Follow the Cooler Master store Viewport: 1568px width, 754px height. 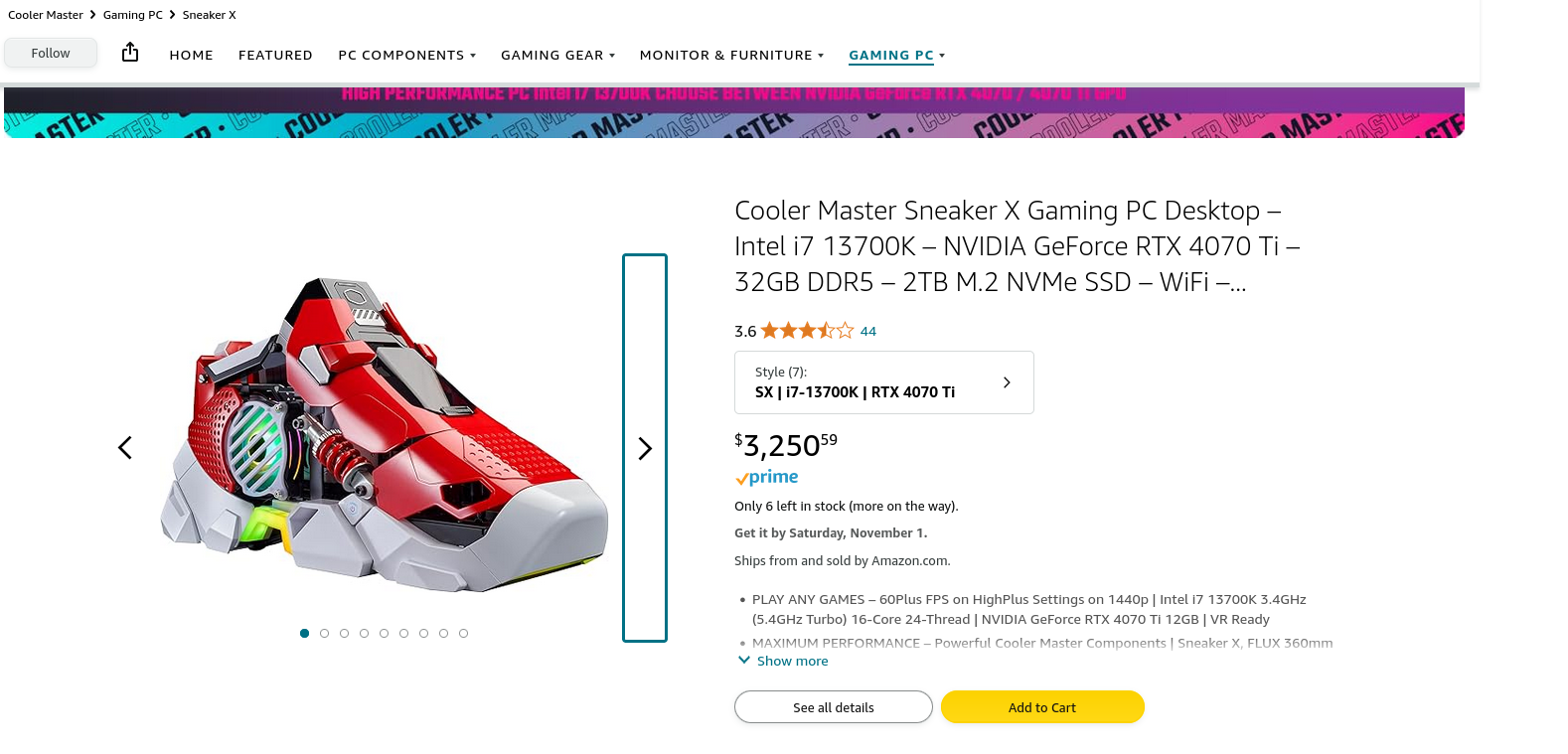point(51,54)
